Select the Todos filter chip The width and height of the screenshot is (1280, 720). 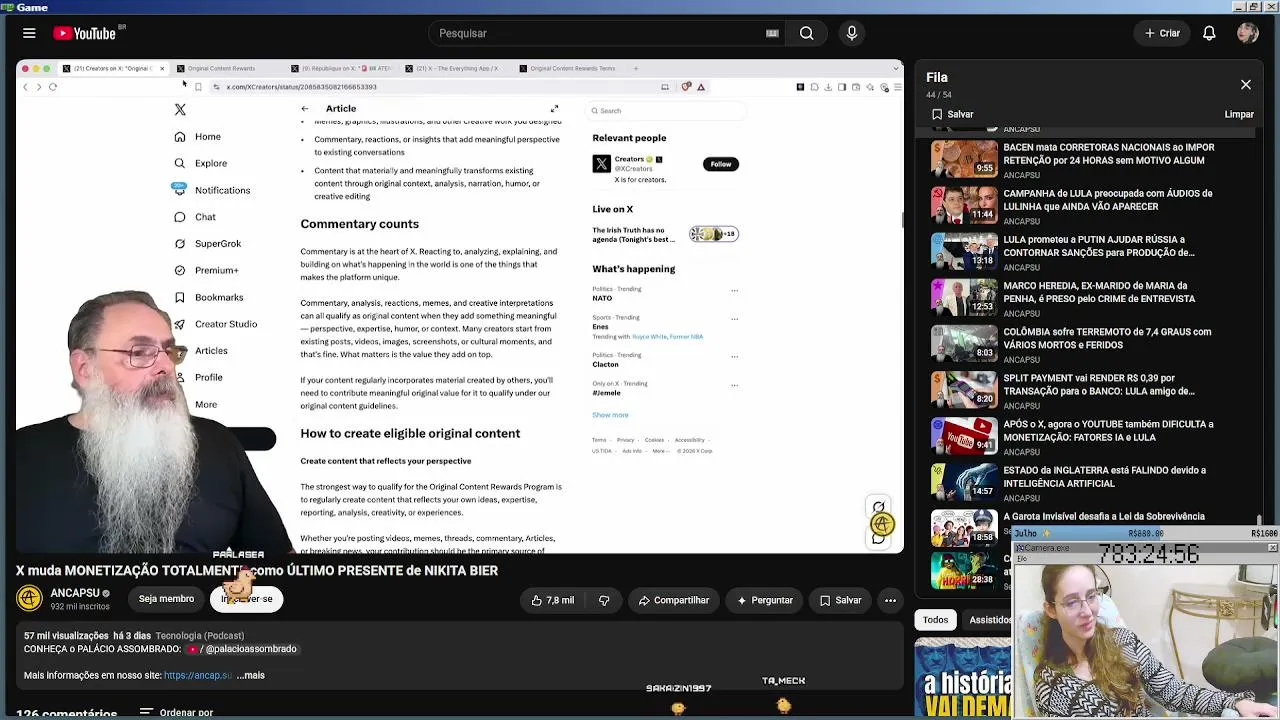tap(935, 620)
